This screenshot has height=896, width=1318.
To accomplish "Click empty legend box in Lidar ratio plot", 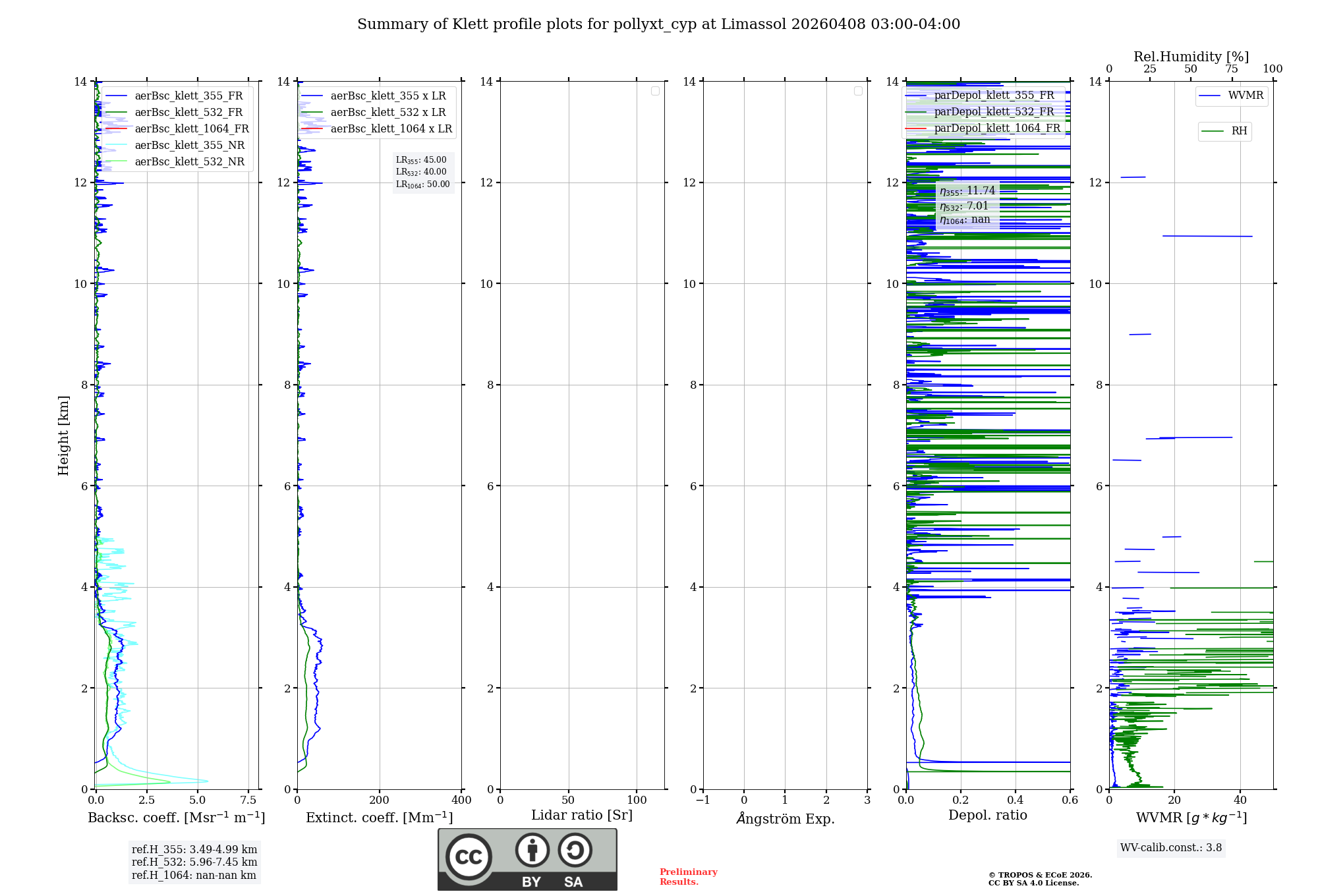I will (x=655, y=91).
